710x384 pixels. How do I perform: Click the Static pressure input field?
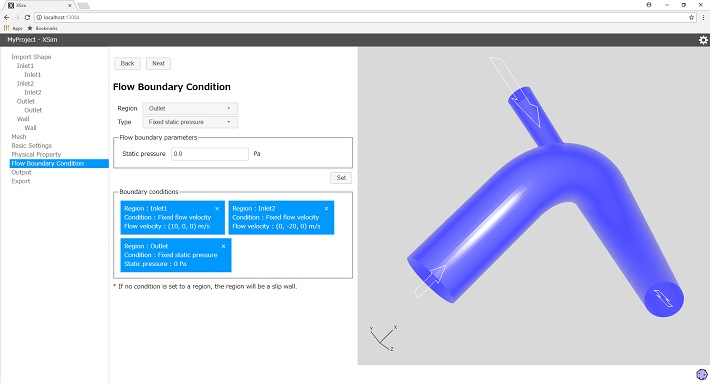[x=210, y=154]
